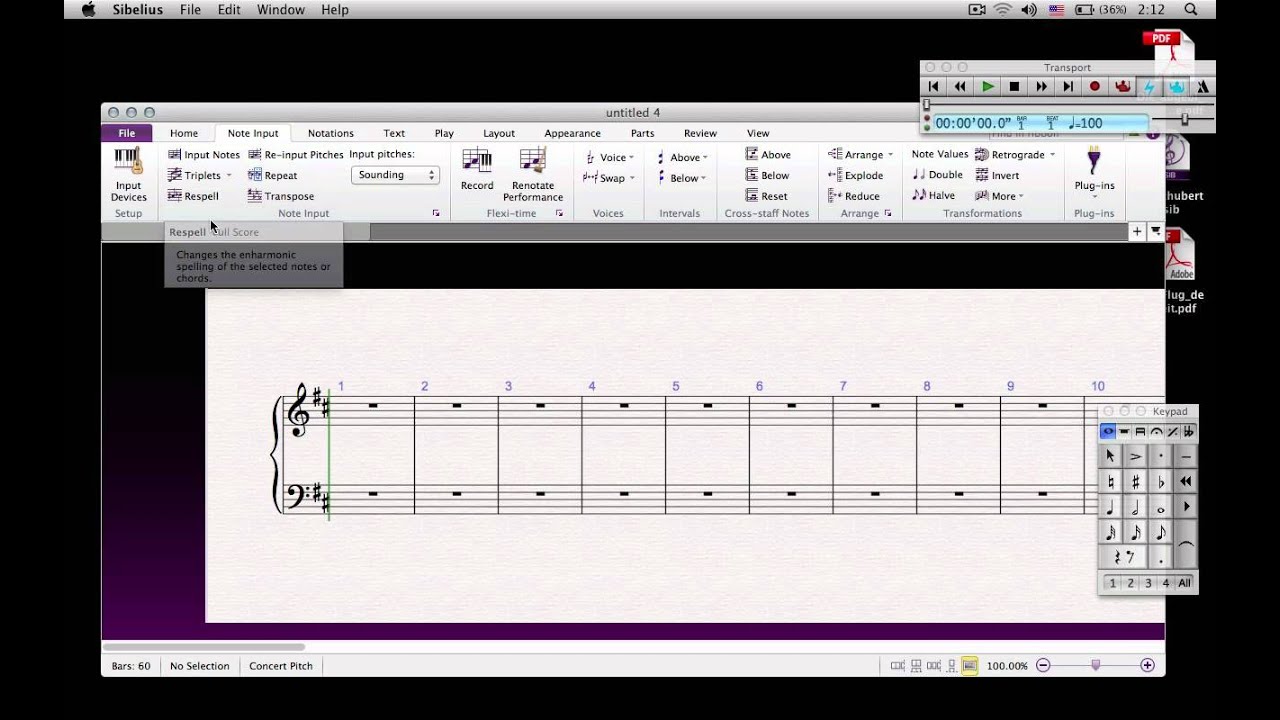Switch to the Home ribbon tab
The height and width of the screenshot is (720, 1280).
[x=184, y=133]
